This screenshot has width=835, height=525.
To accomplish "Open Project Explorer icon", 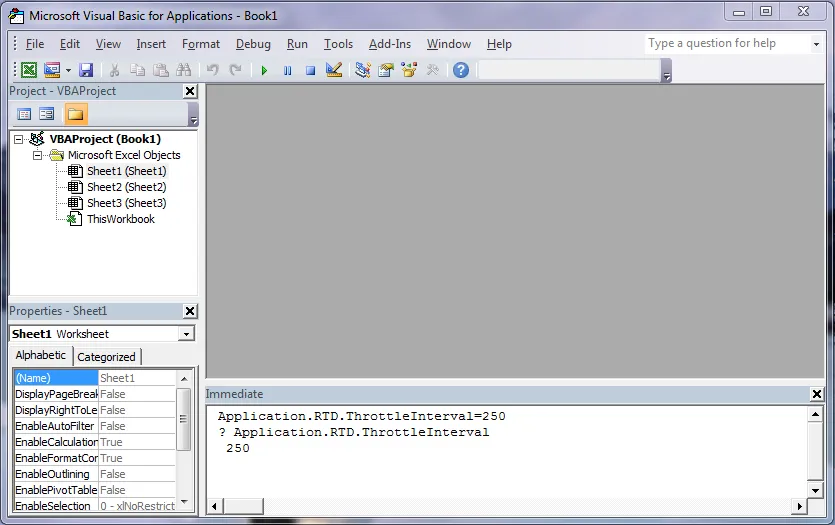I will (363, 70).
